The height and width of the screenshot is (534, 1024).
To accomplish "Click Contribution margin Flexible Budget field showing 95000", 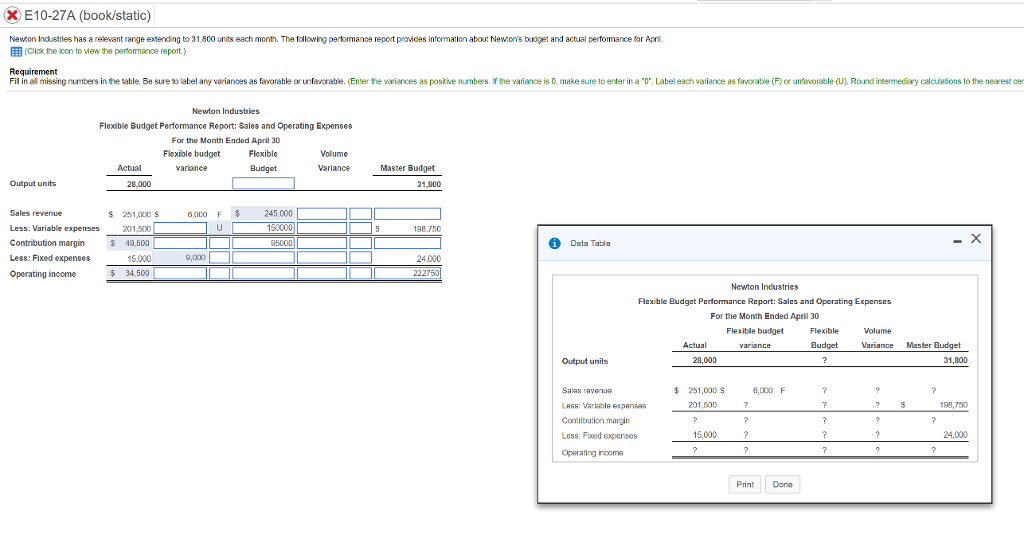I will pyautogui.click(x=263, y=243).
